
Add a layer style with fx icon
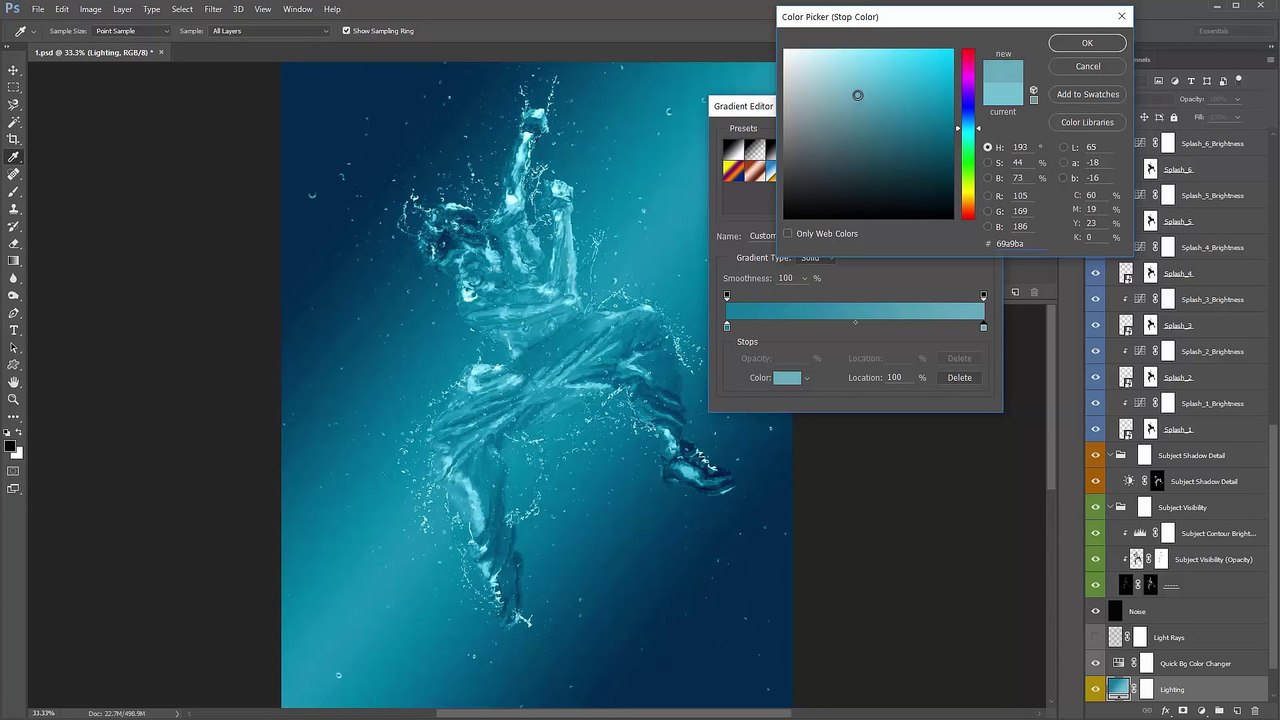(1165, 711)
